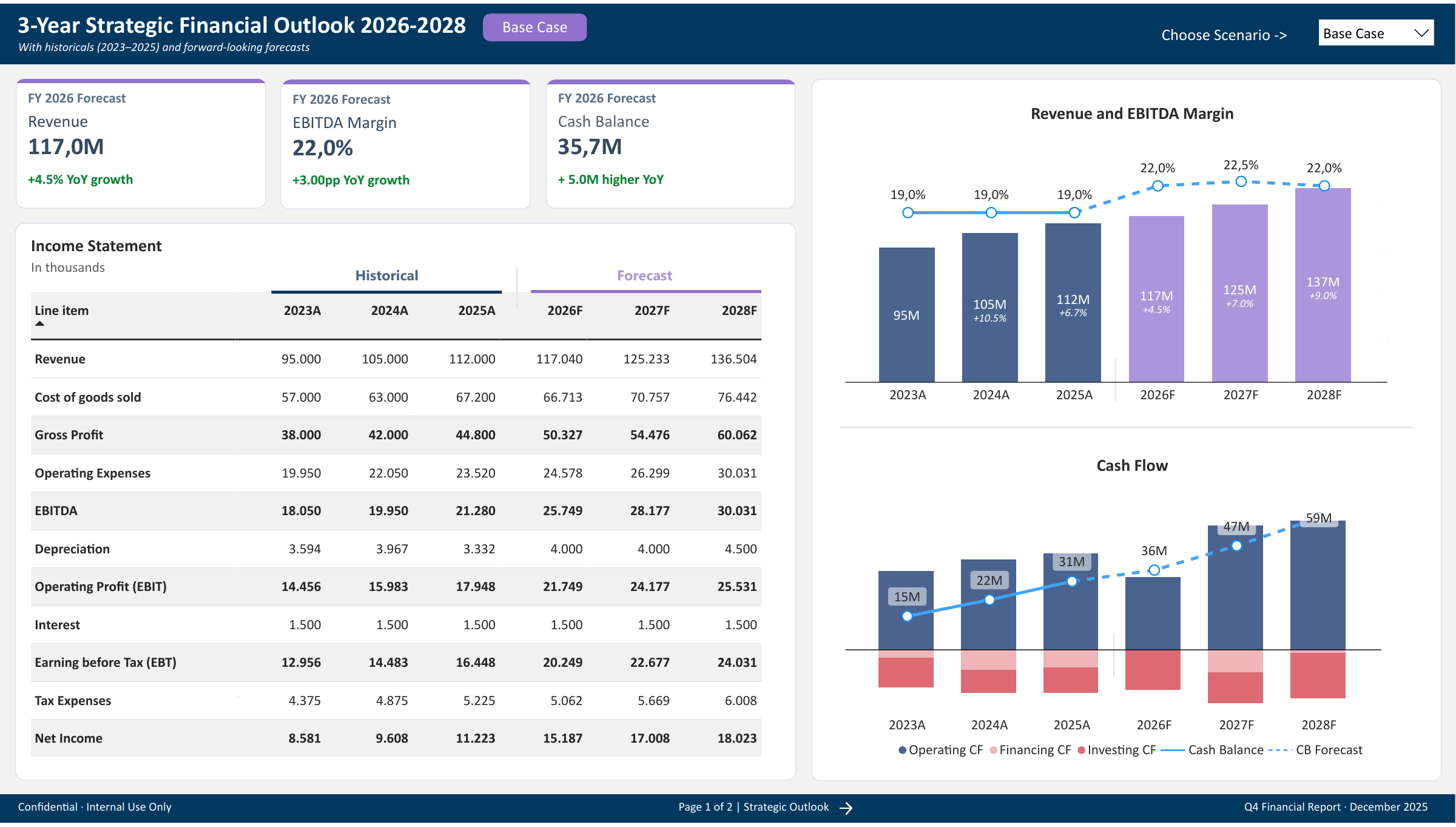
Task: Click the 125M forecast bar for 2027F
Action: pos(1239,293)
